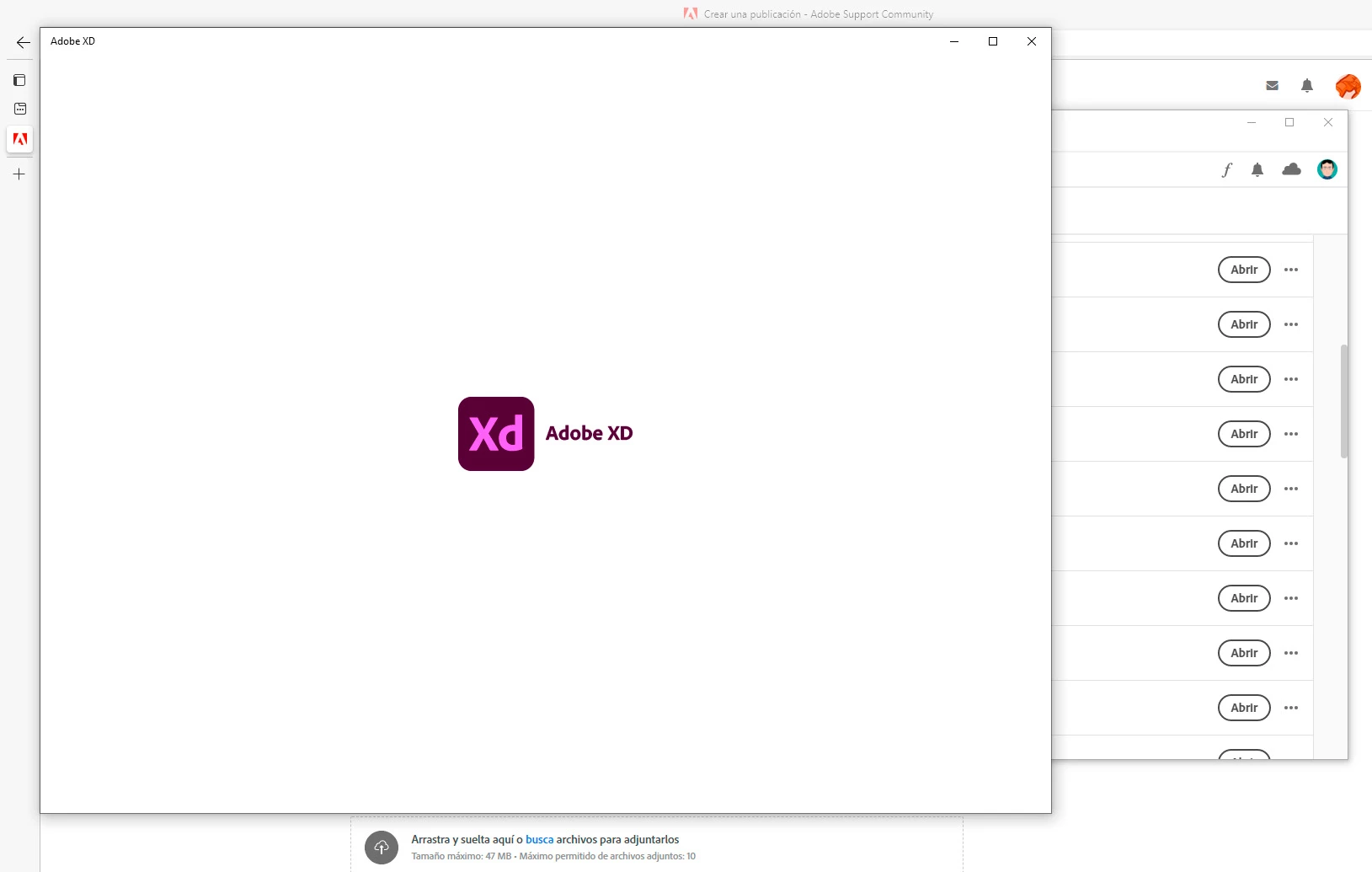1372x872 pixels.
Task: Open the three-dot menu beside the last full Abrir
Action: pyautogui.click(x=1291, y=708)
